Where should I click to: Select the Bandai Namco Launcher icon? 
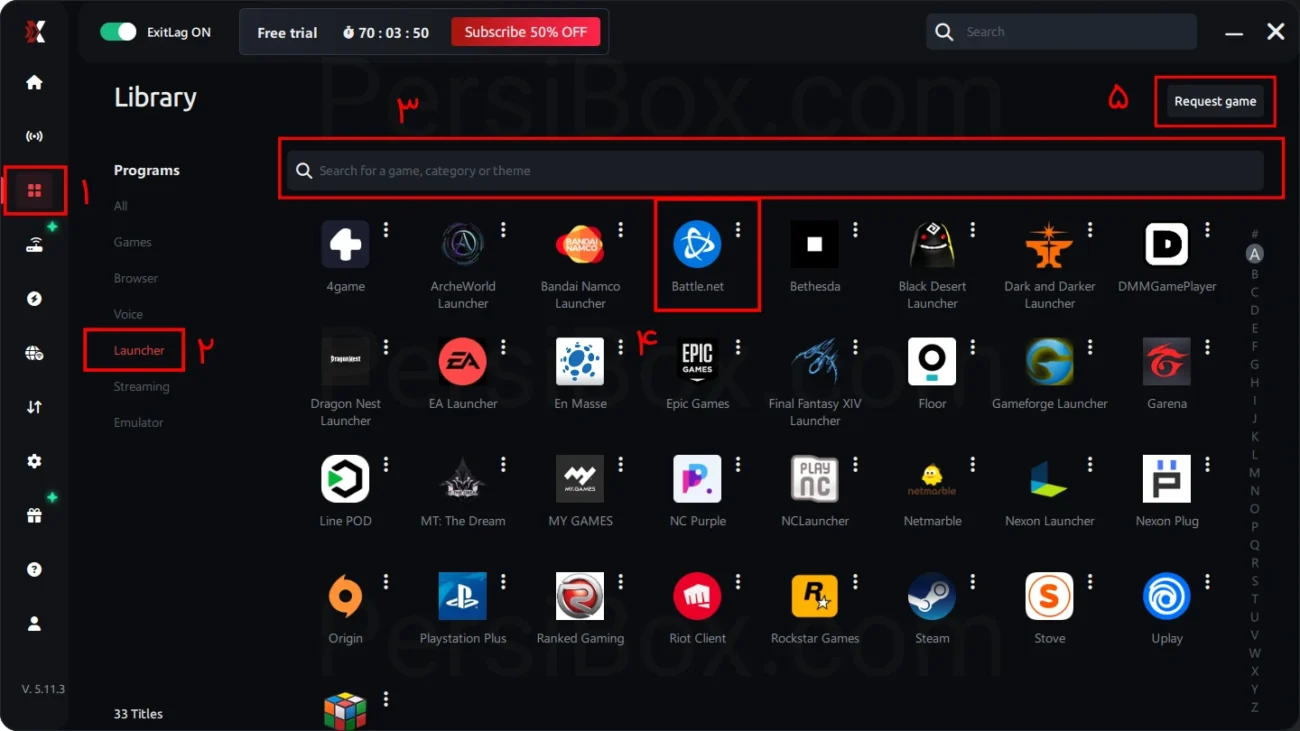click(x=580, y=244)
